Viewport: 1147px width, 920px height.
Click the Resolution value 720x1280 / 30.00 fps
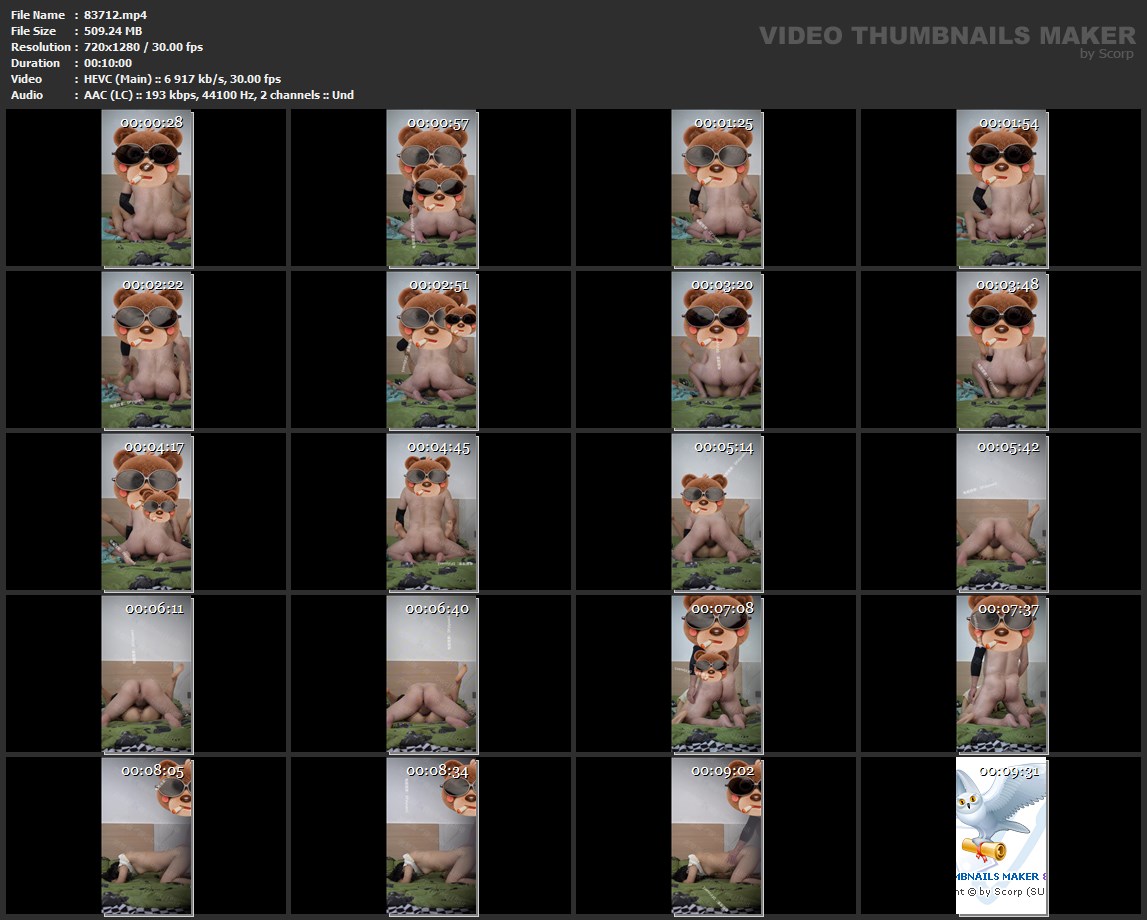tap(144, 47)
